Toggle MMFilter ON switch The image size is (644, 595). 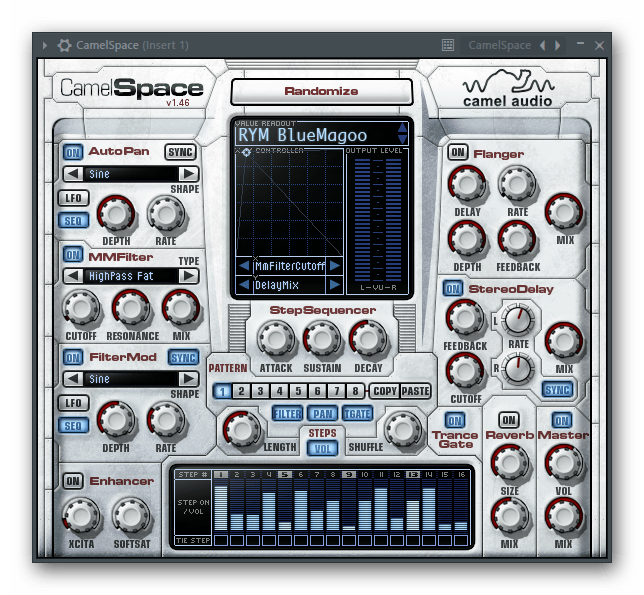(73, 255)
